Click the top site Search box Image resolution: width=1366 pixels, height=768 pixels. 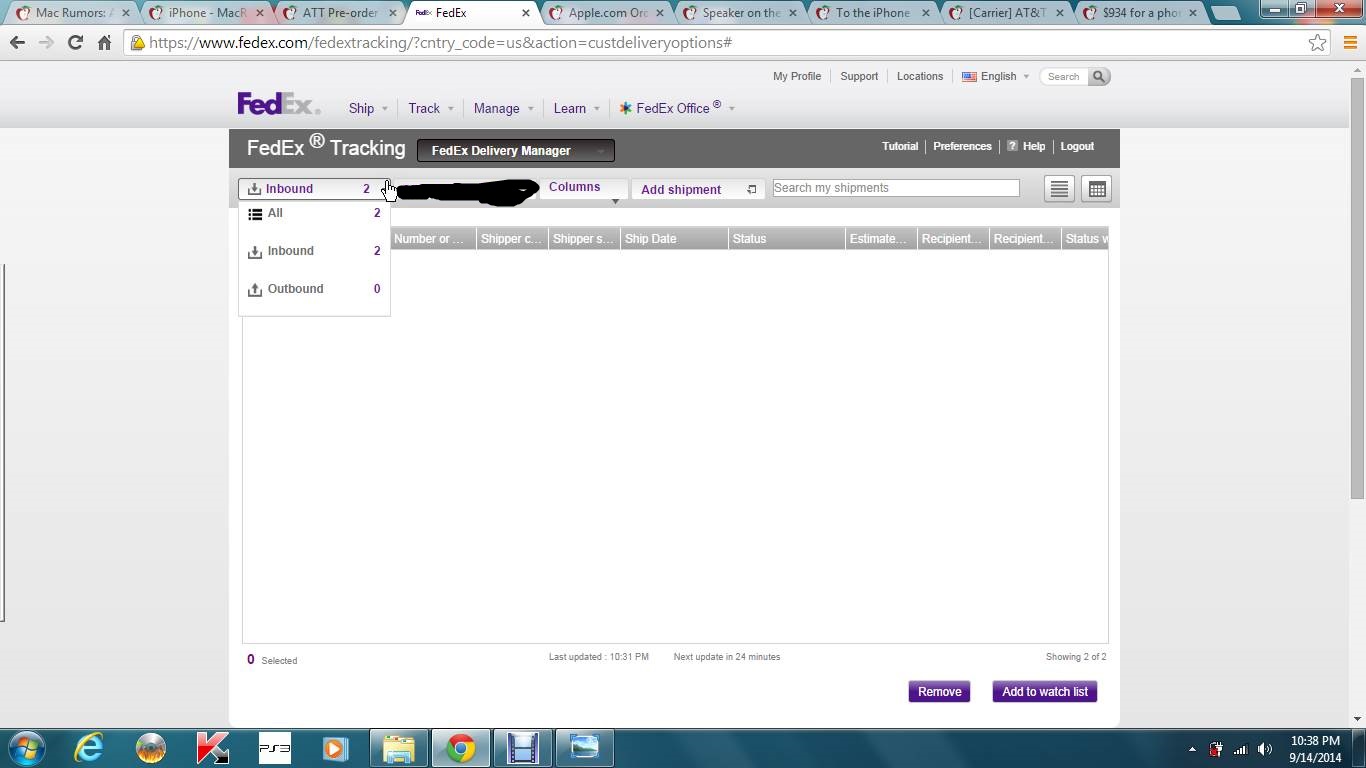[x=1064, y=77]
